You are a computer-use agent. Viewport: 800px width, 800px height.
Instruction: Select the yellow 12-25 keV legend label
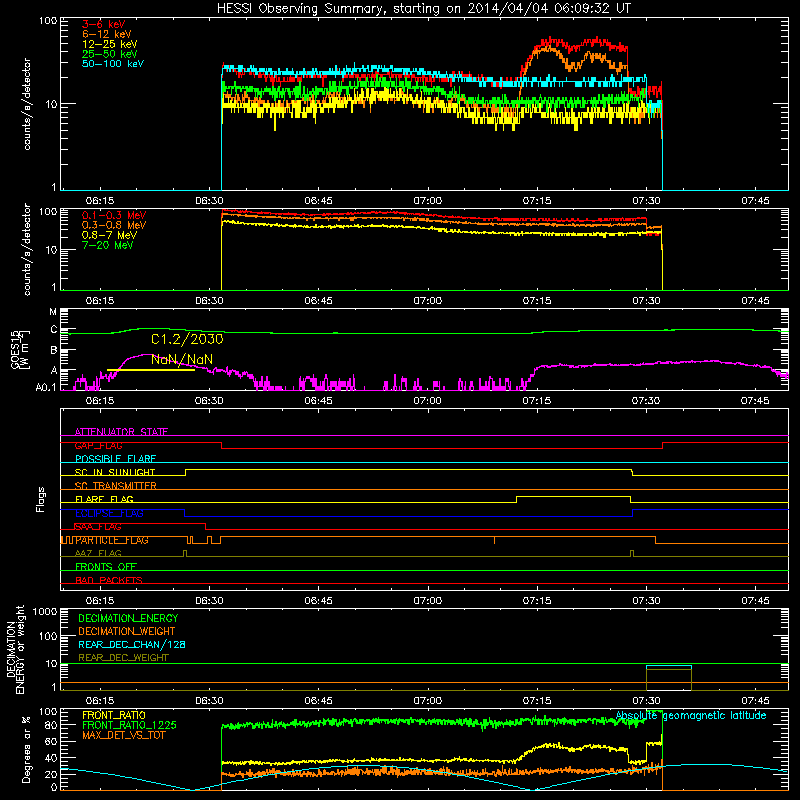(110, 44)
